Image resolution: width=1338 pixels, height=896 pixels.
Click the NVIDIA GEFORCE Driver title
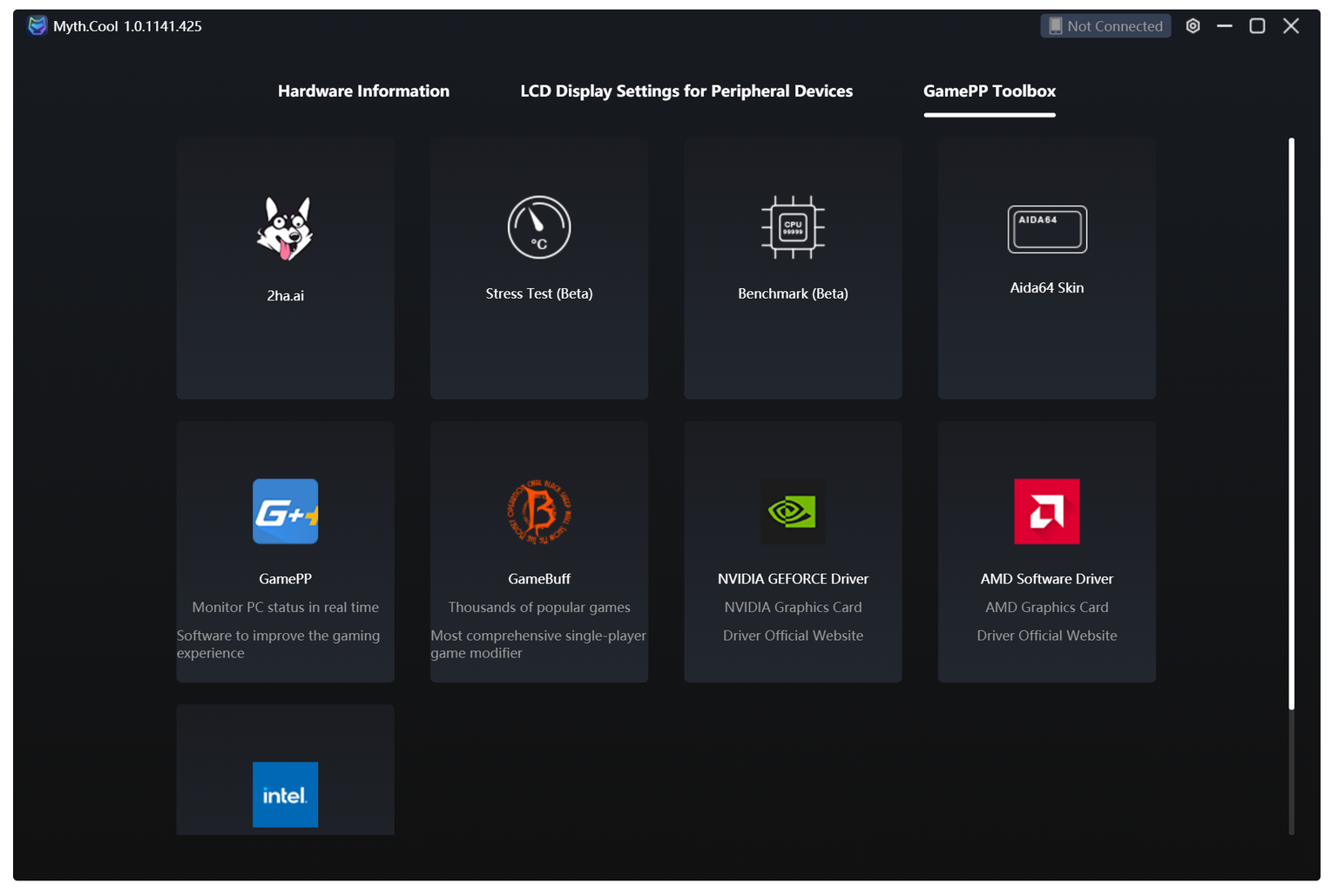793,578
